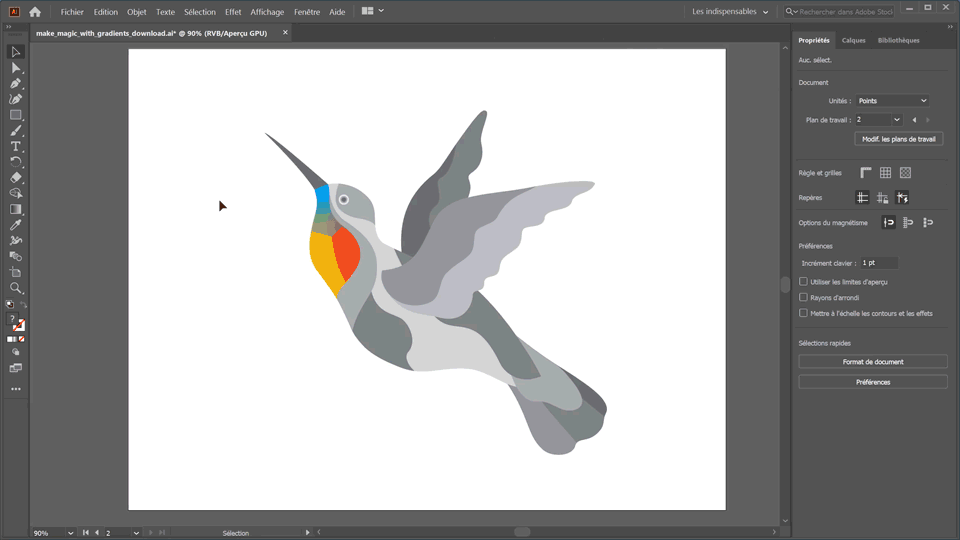Screen dimensions: 960x540
Task: Switch to the Calques tab
Action: pos(853,40)
